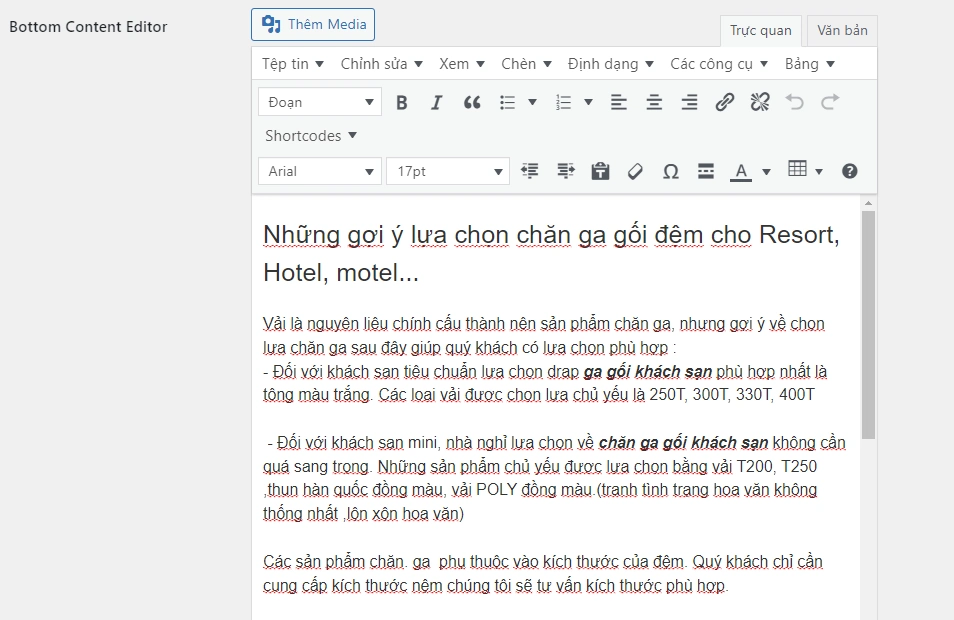Align text left

pyautogui.click(x=619, y=102)
